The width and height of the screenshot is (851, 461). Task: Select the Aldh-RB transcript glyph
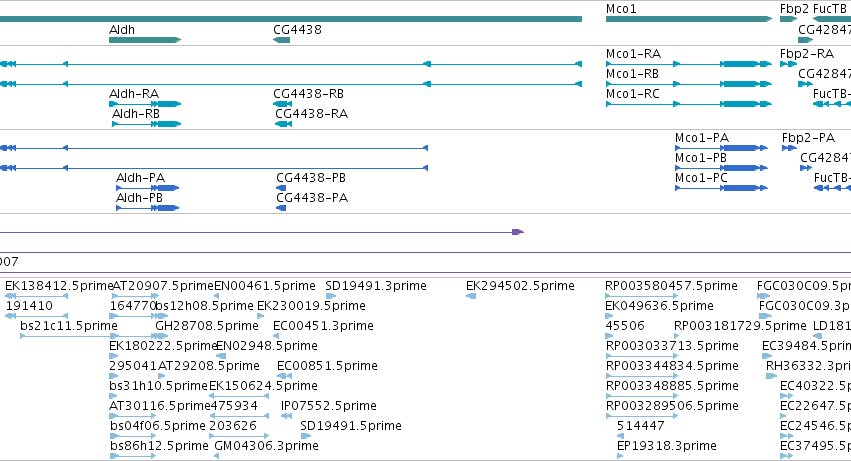[147, 124]
